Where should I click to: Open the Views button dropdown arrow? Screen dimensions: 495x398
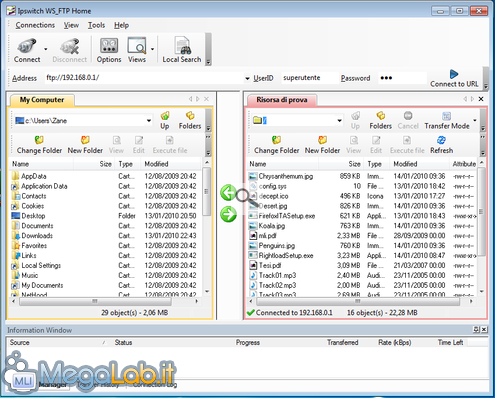pyautogui.click(x=152, y=49)
